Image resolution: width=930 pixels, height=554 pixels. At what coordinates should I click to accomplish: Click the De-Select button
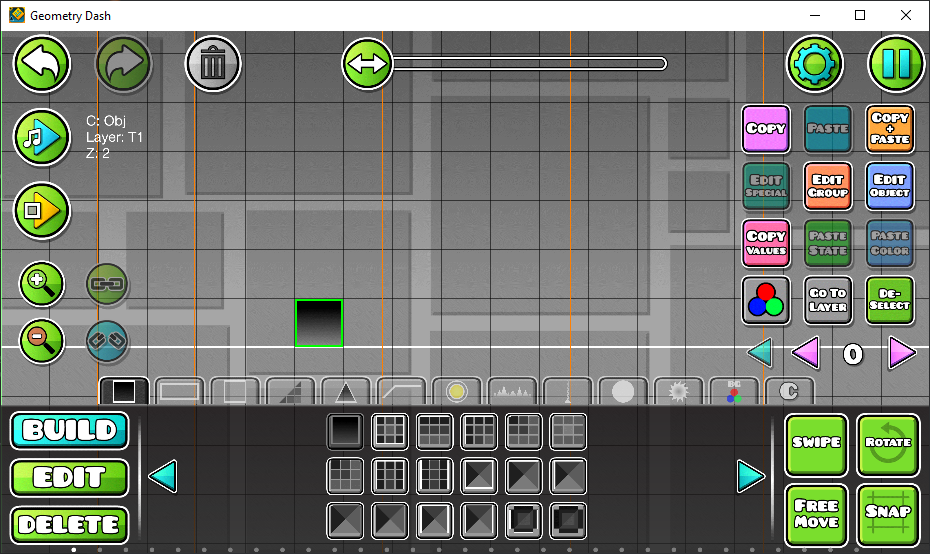tap(890, 300)
